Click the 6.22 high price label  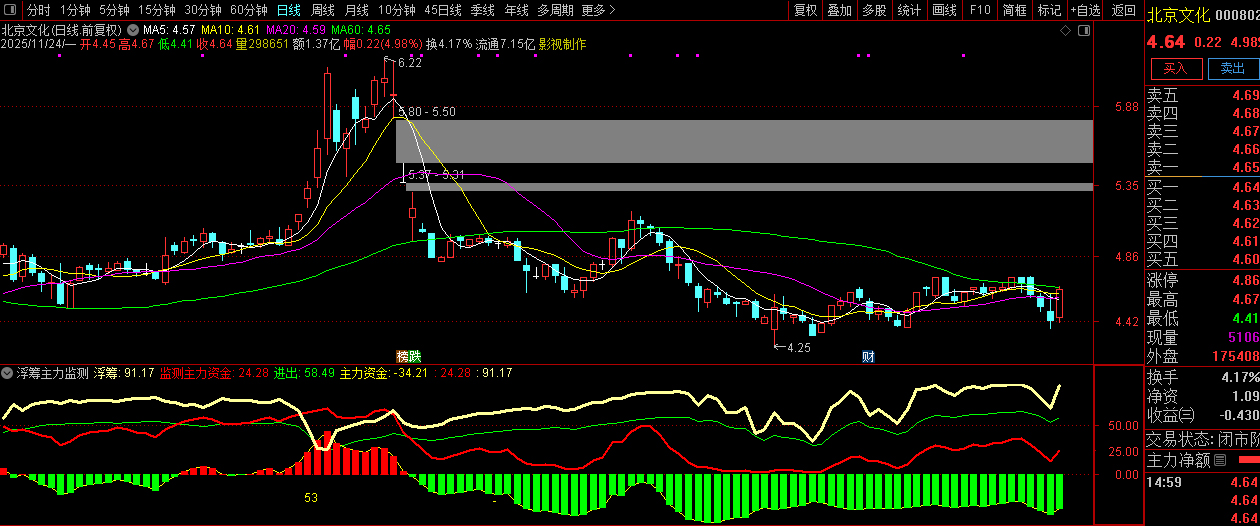(x=409, y=63)
